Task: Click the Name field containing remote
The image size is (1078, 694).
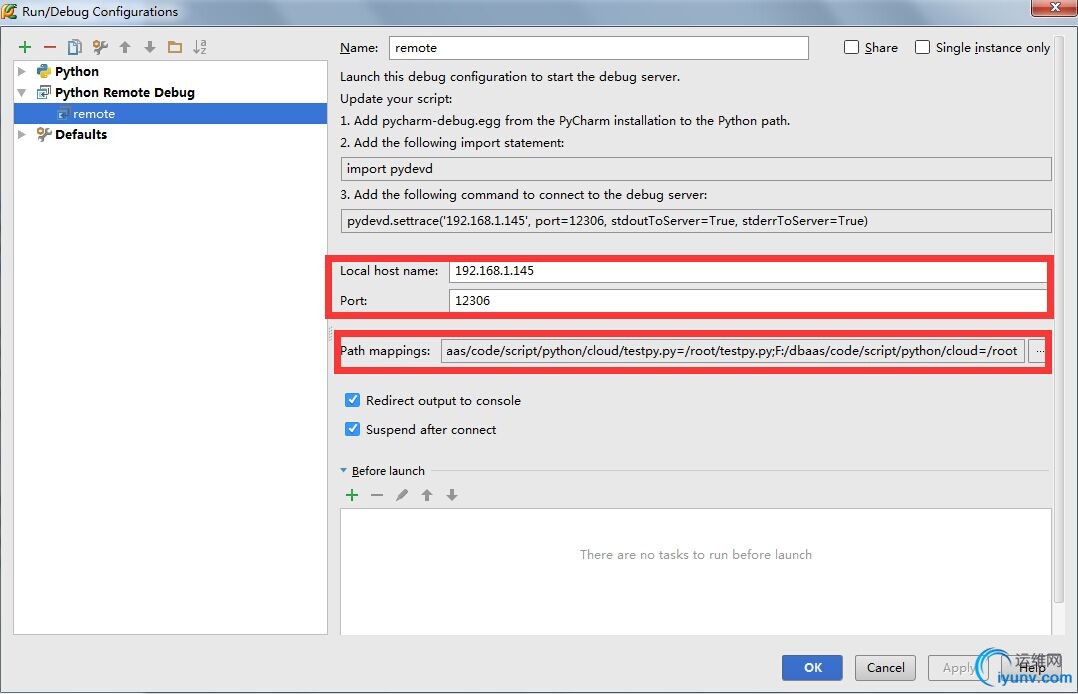Action: [598, 47]
